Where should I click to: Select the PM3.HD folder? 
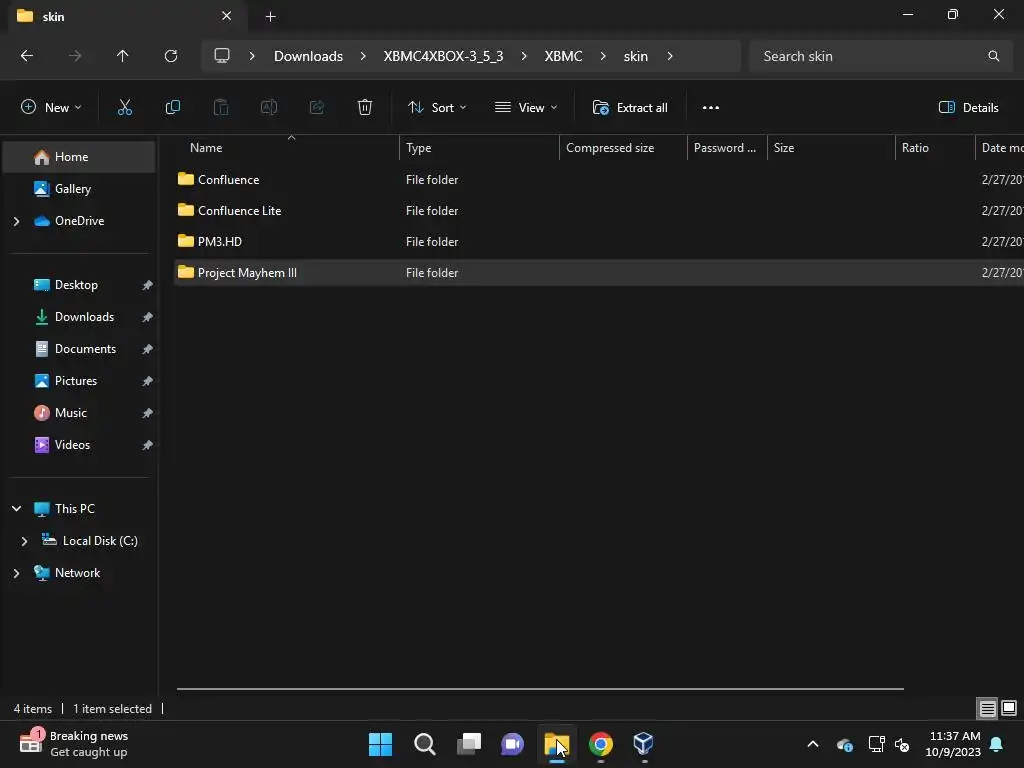click(219, 242)
